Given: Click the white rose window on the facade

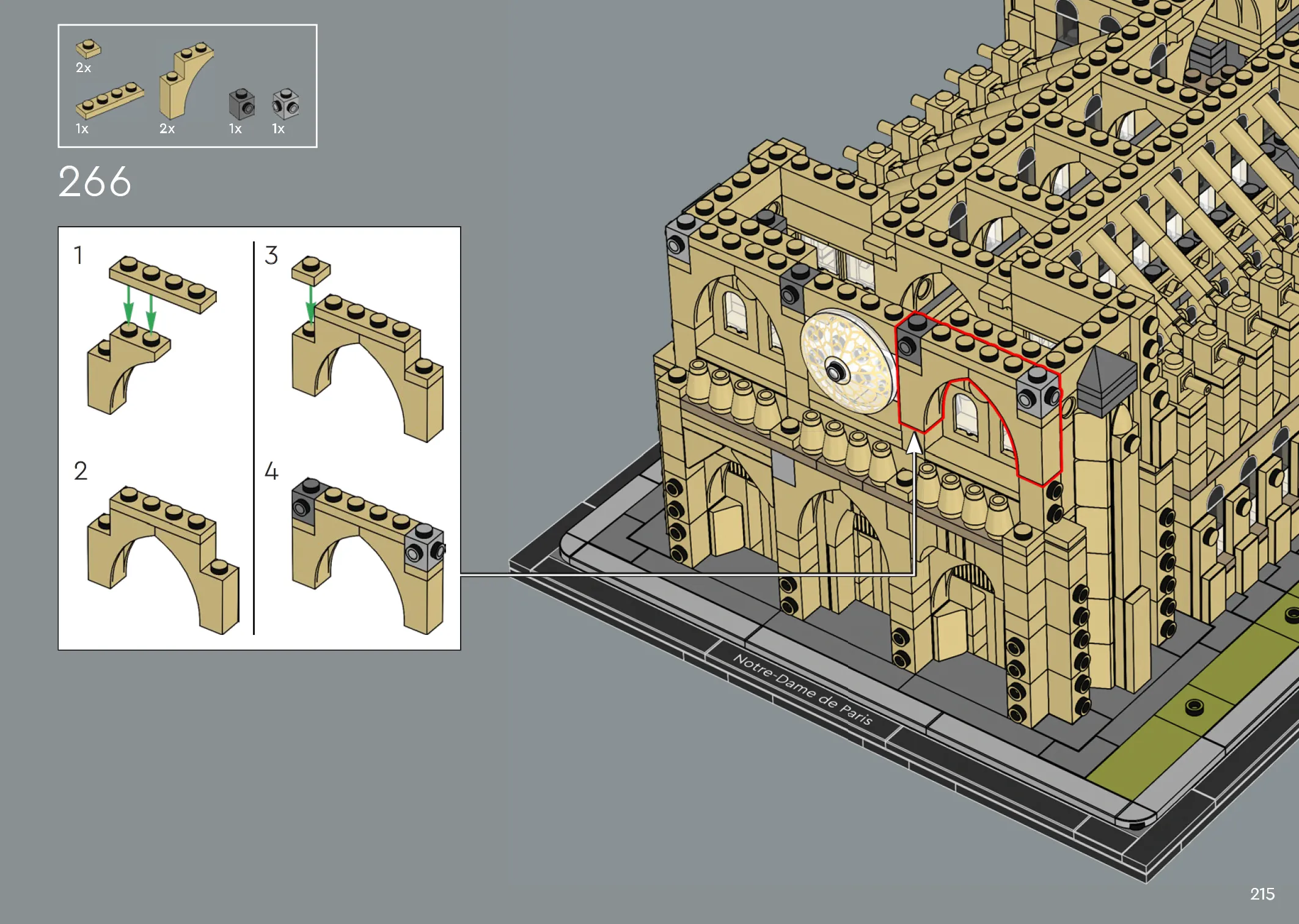Looking at the screenshot, I should click(848, 361).
